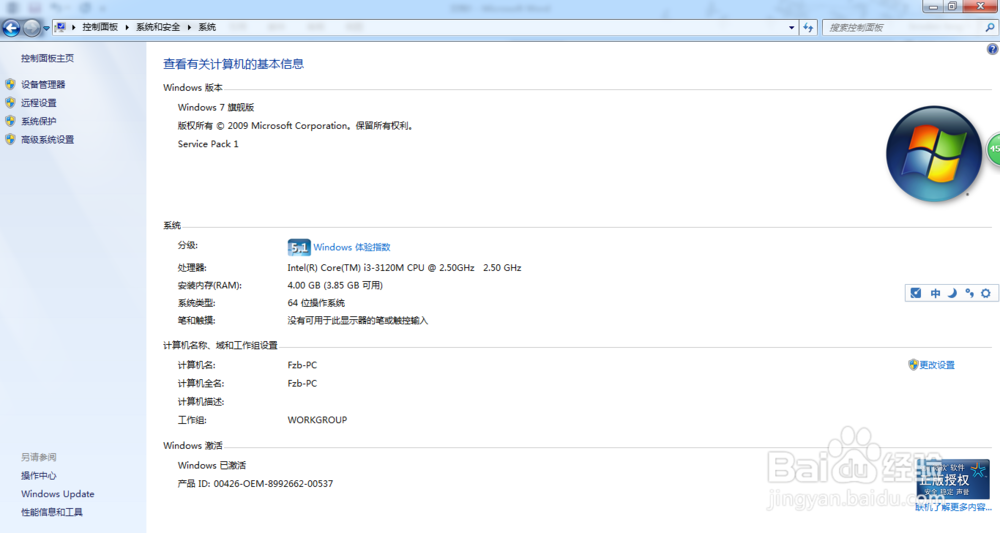1000x533 pixels.
Task: Click the 更改设置 link
Action: [937, 365]
